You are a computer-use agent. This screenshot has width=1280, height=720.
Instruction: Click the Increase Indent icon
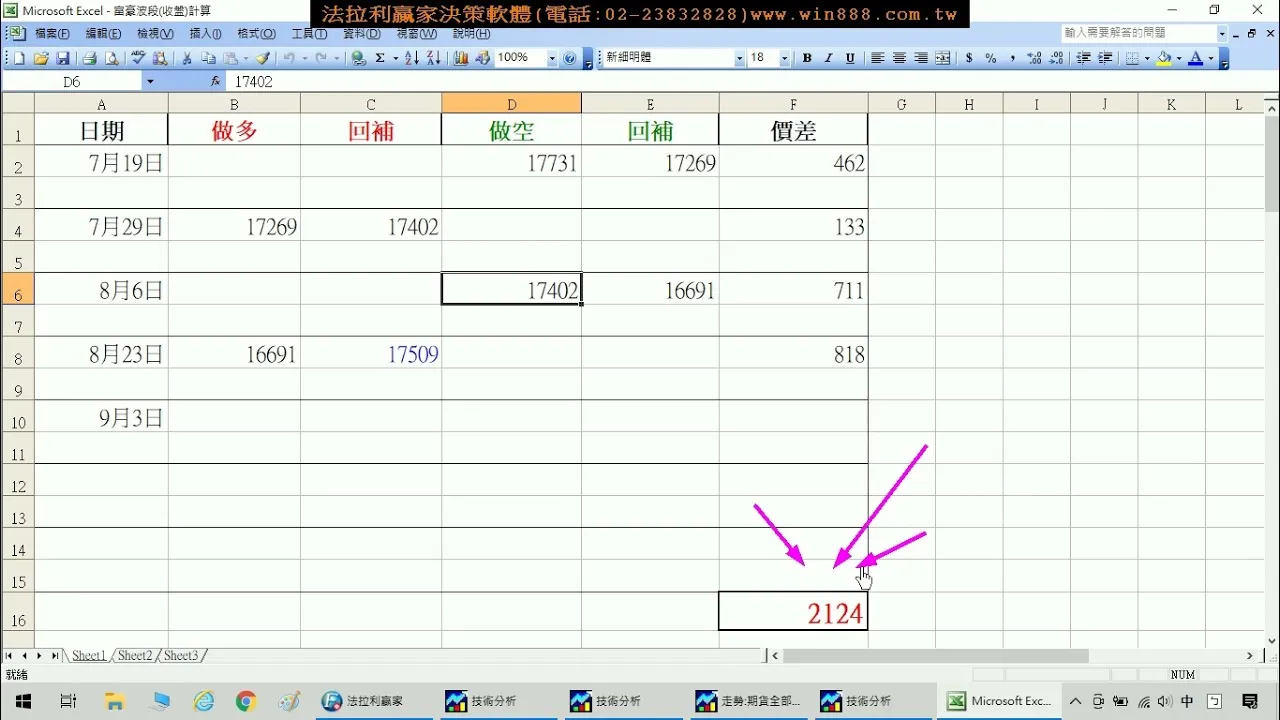[1105, 58]
